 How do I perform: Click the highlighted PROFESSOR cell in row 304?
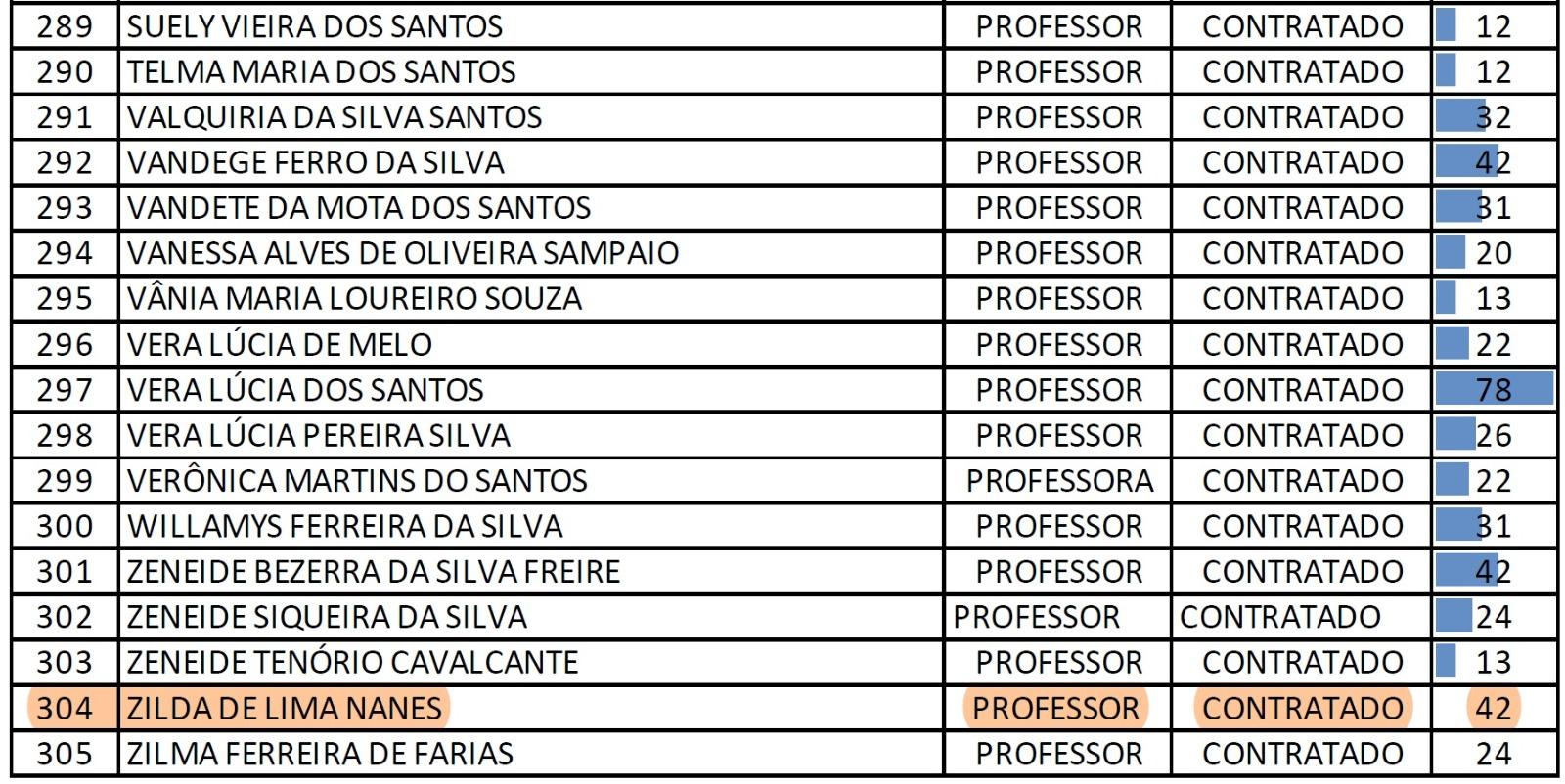point(1055,708)
